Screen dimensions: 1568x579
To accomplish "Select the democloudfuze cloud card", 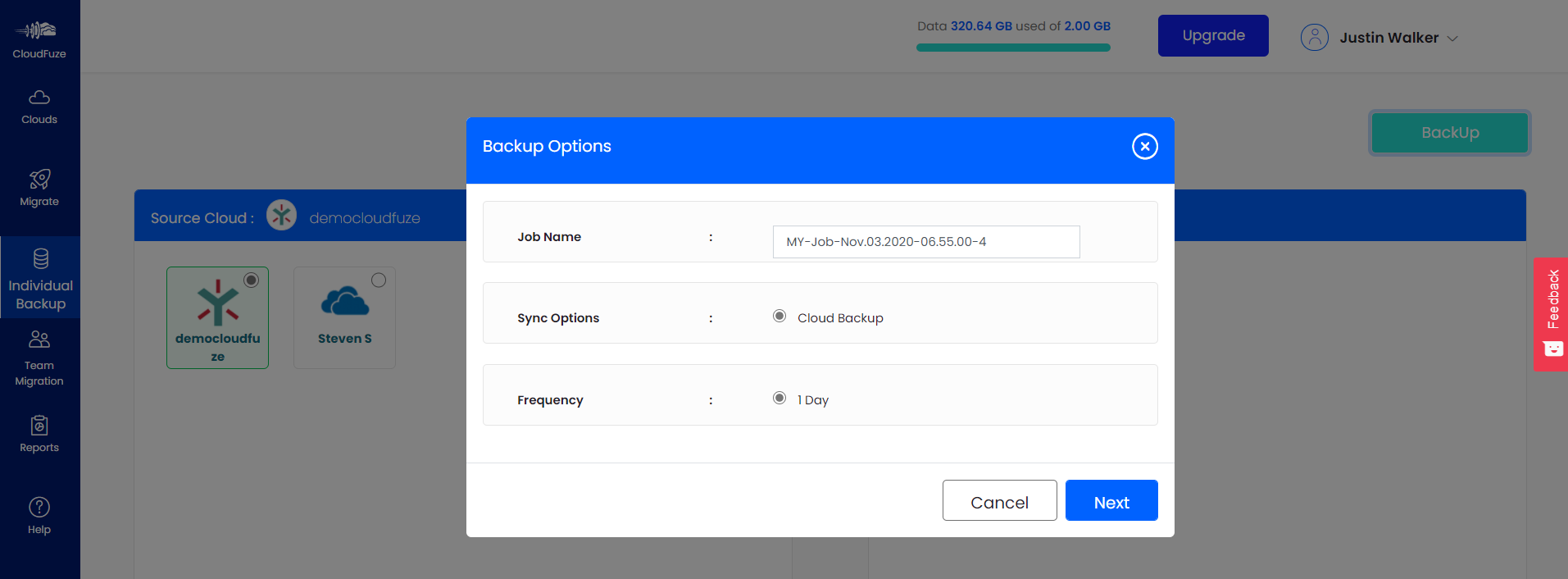I will tap(217, 317).
